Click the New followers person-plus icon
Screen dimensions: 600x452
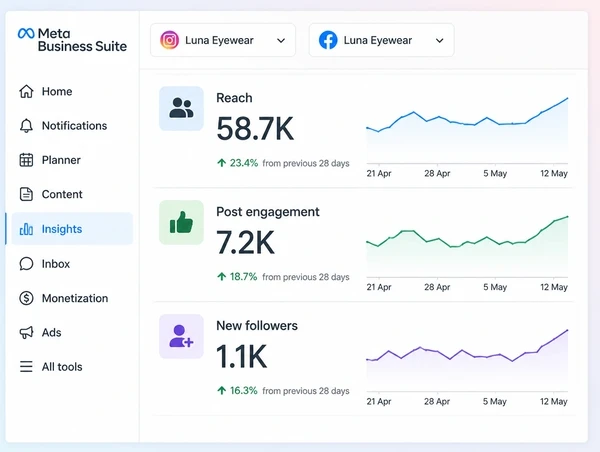coord(181,336)
